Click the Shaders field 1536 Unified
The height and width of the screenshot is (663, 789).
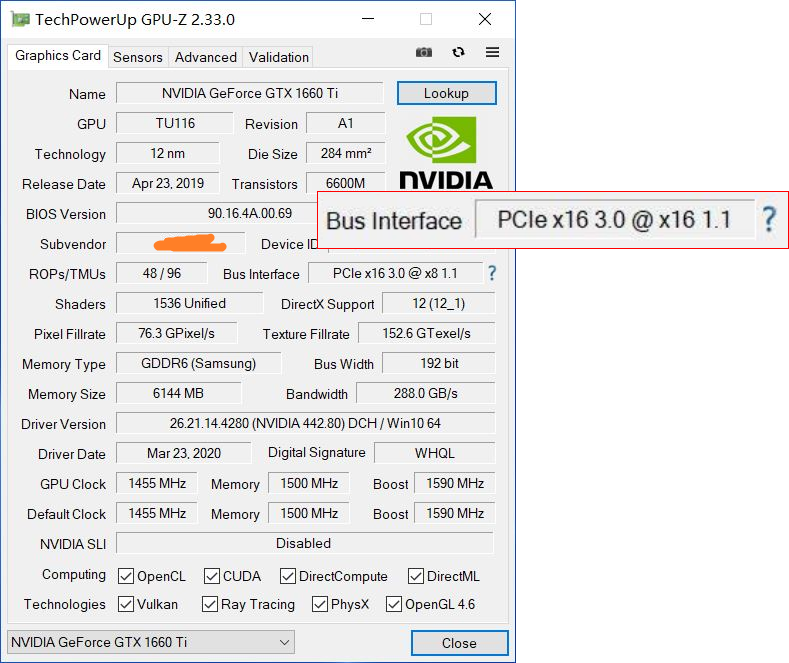pyautogui.click(x=189, y=303)
